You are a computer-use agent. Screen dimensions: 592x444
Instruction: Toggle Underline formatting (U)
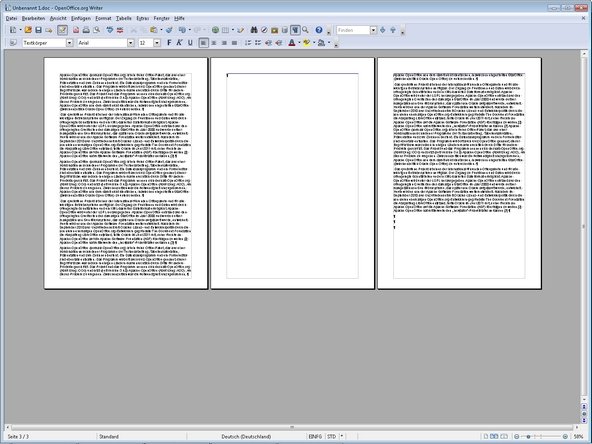[190, 43]
